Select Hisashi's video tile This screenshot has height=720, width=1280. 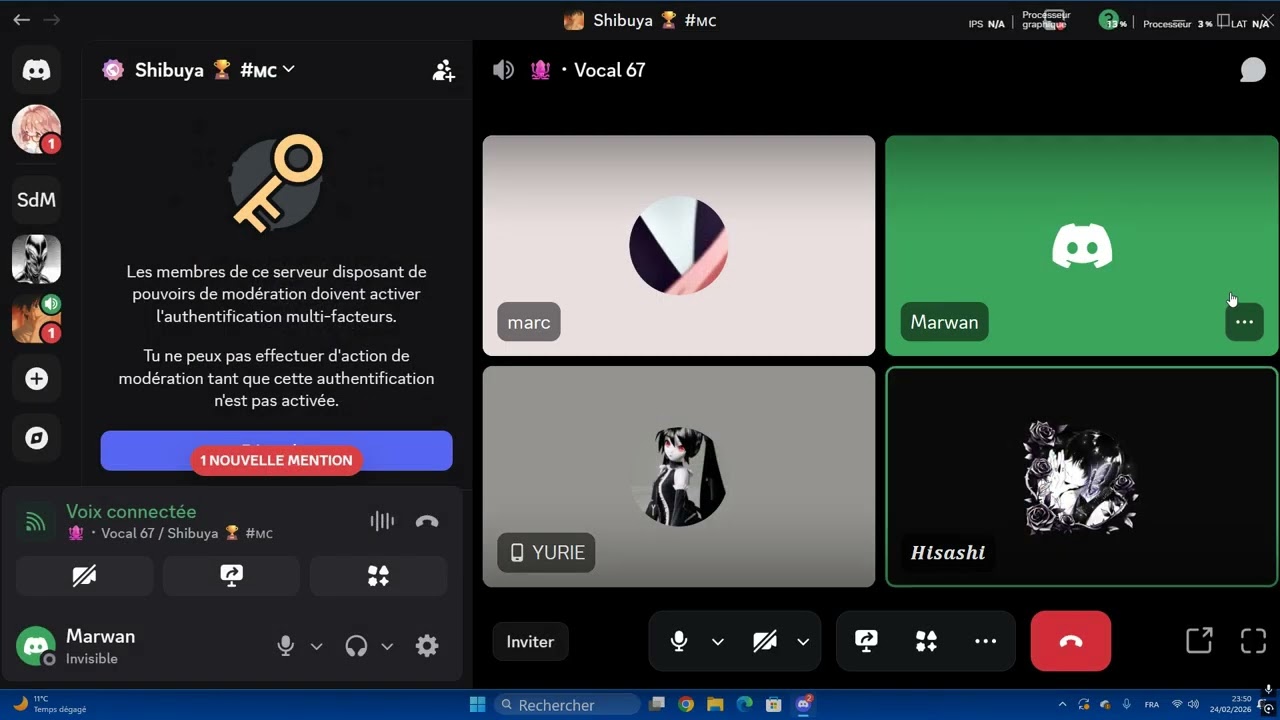[x=1082, y=476]
